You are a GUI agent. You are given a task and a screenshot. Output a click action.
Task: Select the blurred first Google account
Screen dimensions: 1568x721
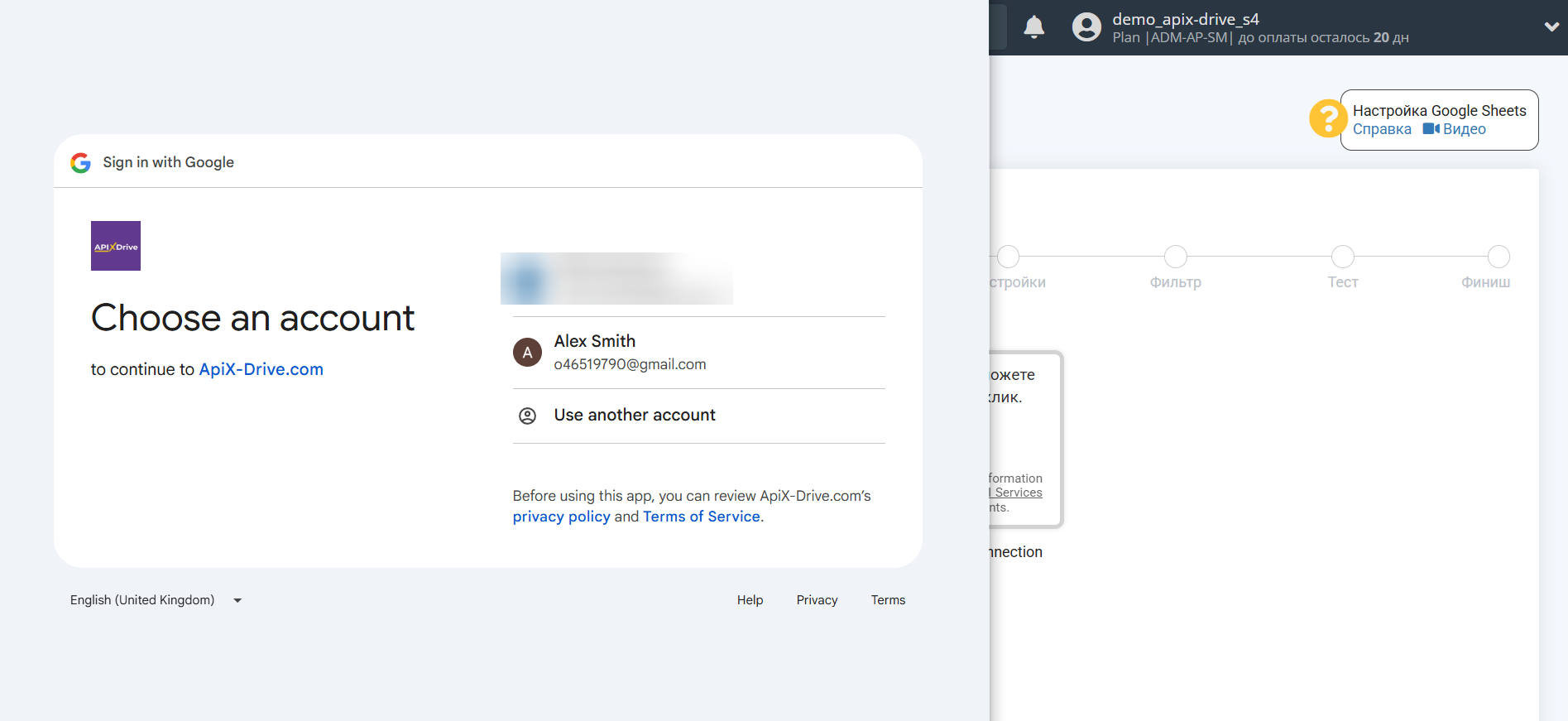[x=616, y=279]
